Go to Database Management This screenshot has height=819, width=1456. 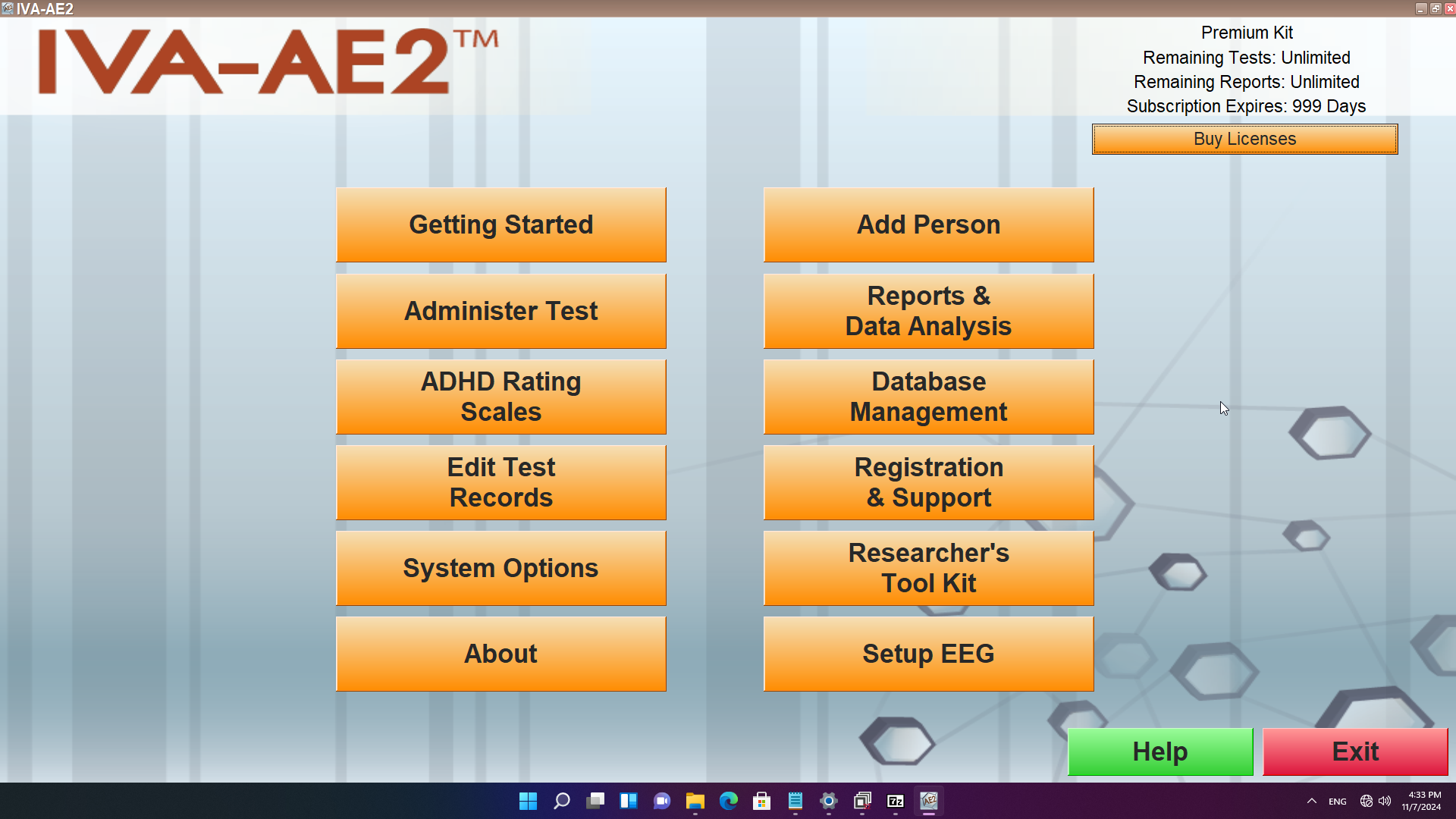point(928,397)
